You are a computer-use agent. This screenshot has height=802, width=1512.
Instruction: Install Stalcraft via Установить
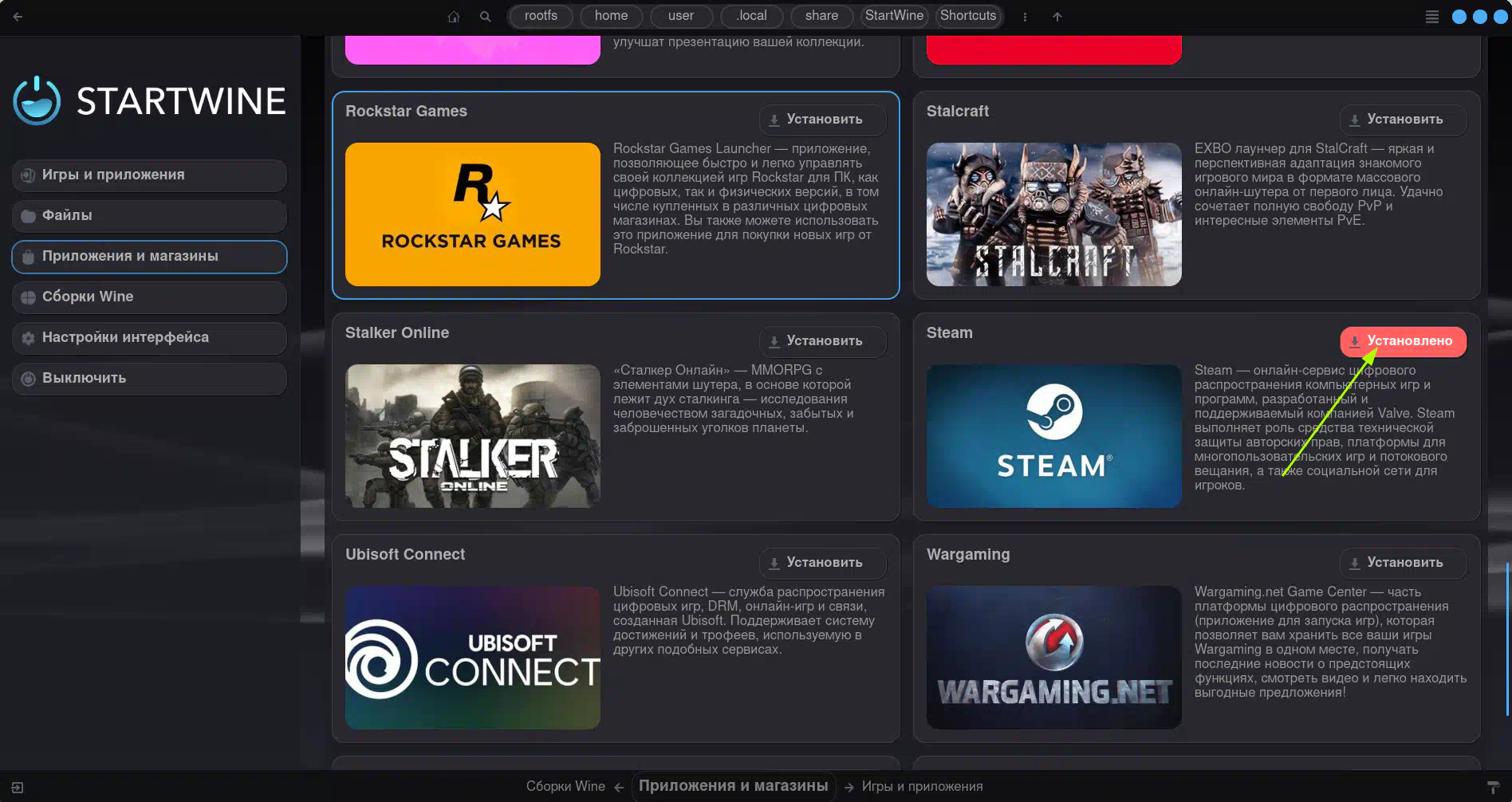click(1403, 120)
